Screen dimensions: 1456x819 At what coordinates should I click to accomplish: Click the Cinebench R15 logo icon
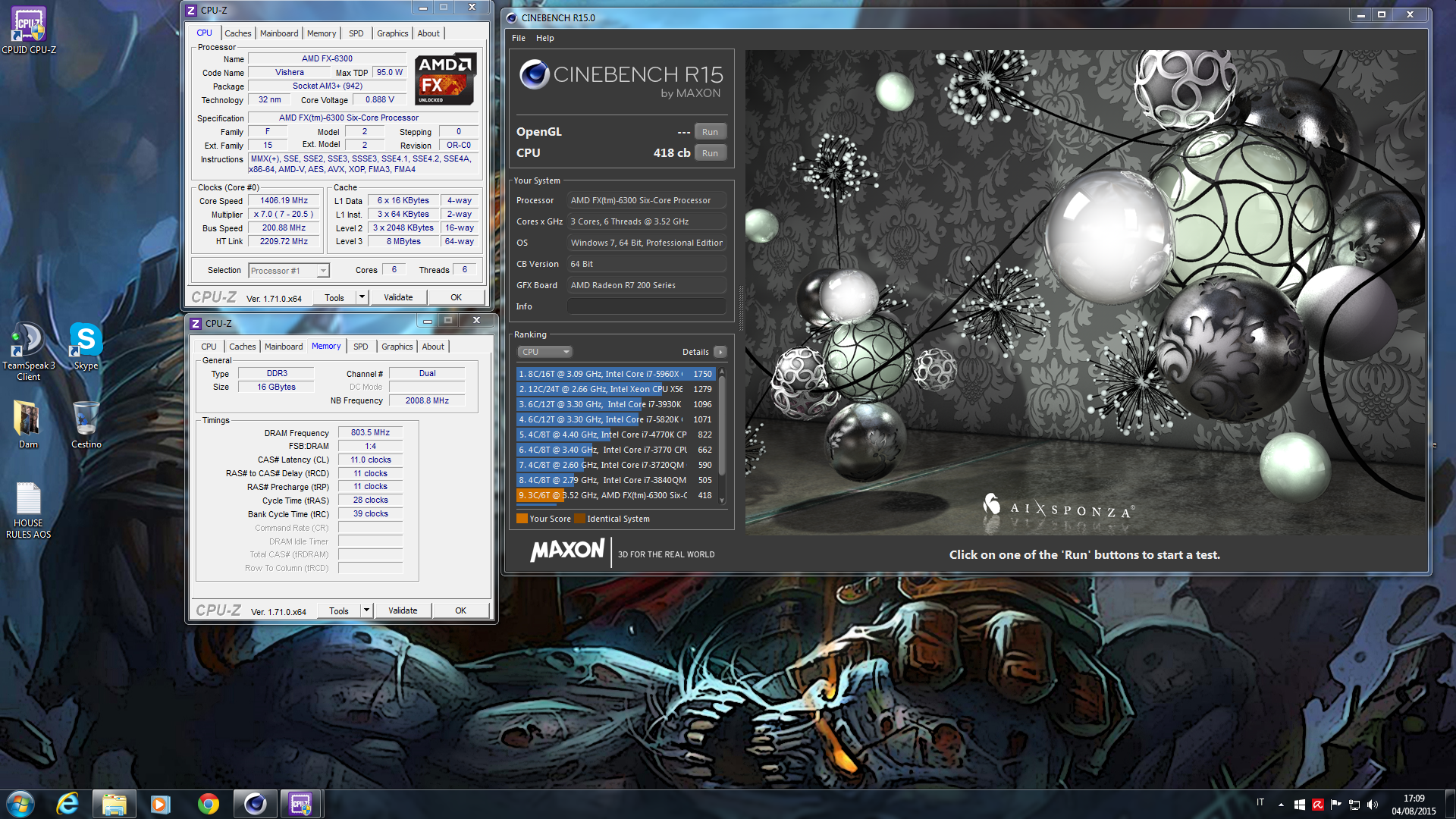(x=535, y=74)
